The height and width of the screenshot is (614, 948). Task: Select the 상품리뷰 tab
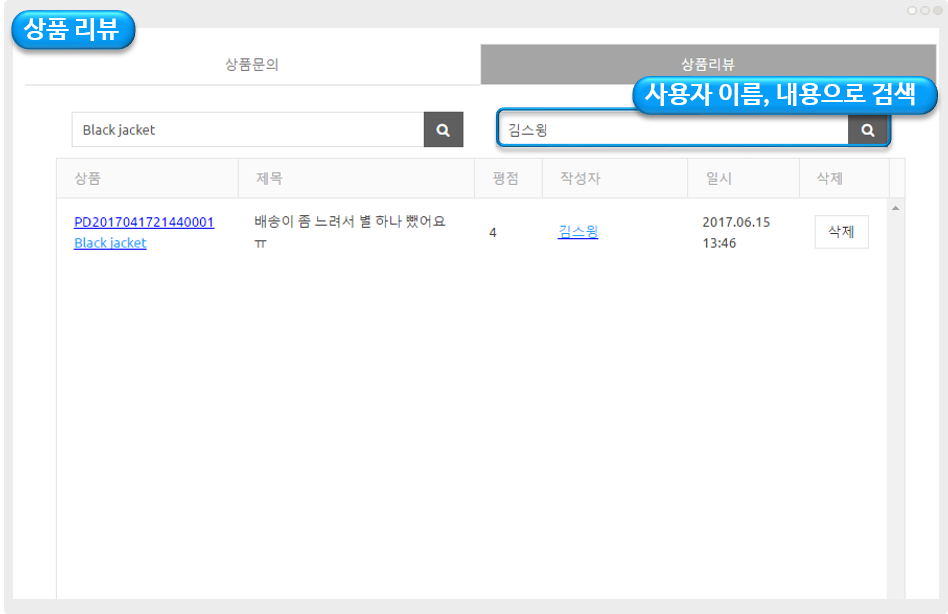tap(708, 65)
